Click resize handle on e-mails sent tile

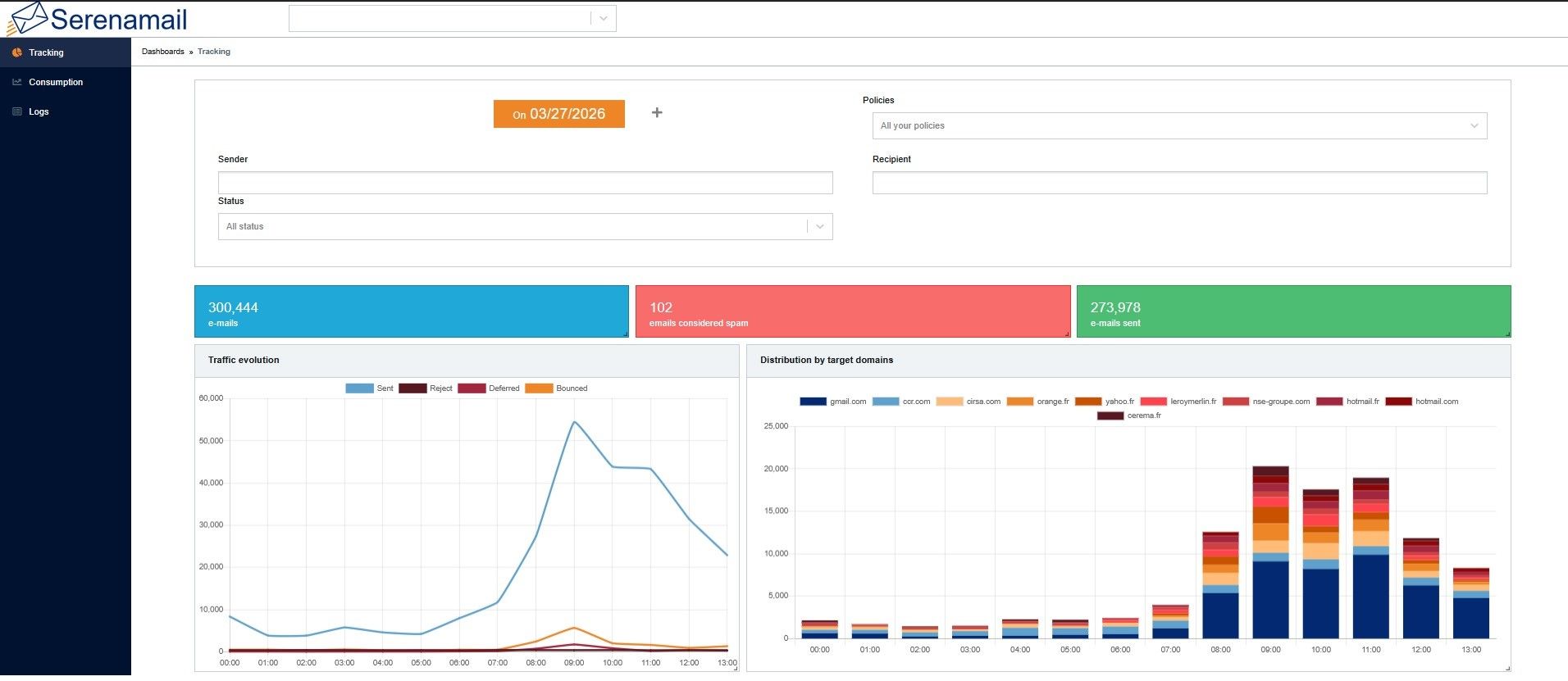[1507, 334]
